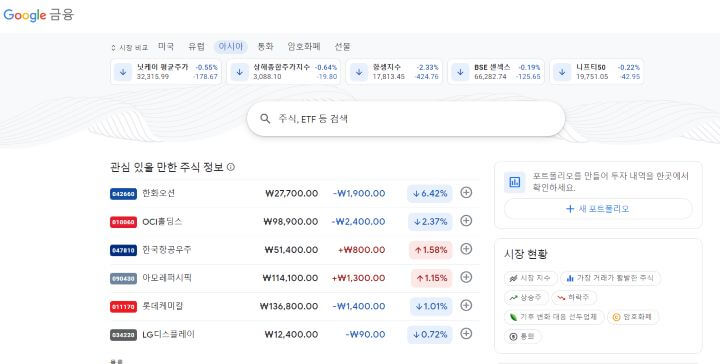Click the ₩12,400.00 price value

291,335
